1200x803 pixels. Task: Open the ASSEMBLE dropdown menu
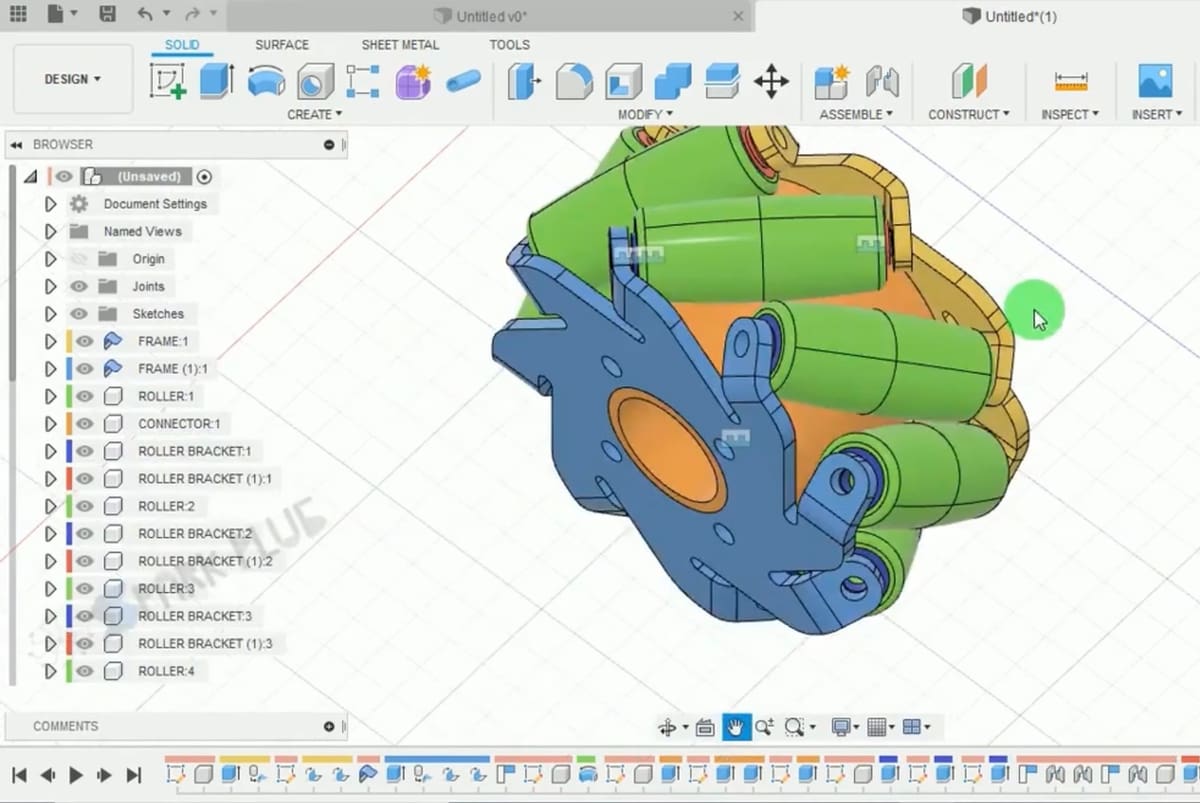tap(856, 114)
